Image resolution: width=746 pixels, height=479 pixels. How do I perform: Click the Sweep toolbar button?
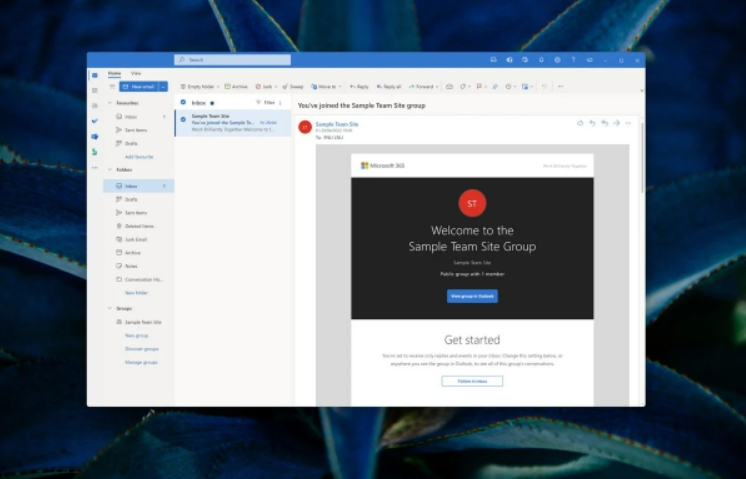pos(293,87)
